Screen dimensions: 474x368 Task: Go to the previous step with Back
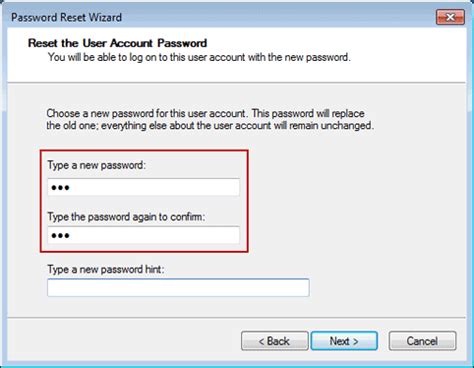coord(274,341)
